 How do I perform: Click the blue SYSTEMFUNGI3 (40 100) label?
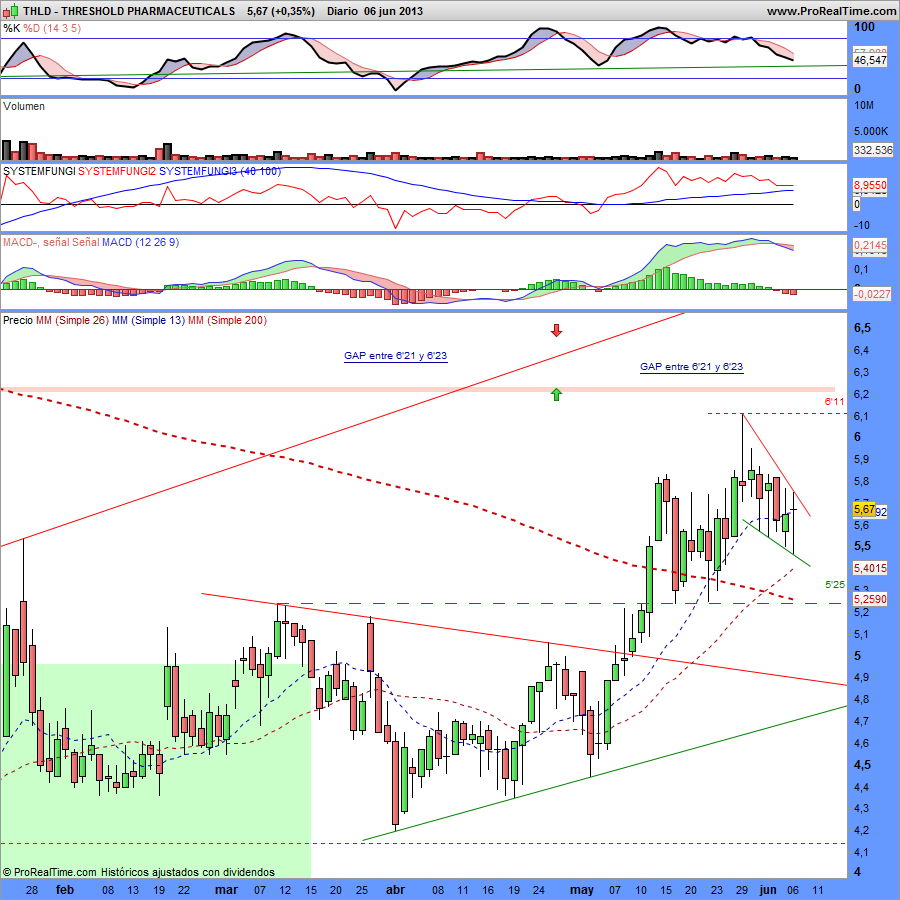[220, 171]
